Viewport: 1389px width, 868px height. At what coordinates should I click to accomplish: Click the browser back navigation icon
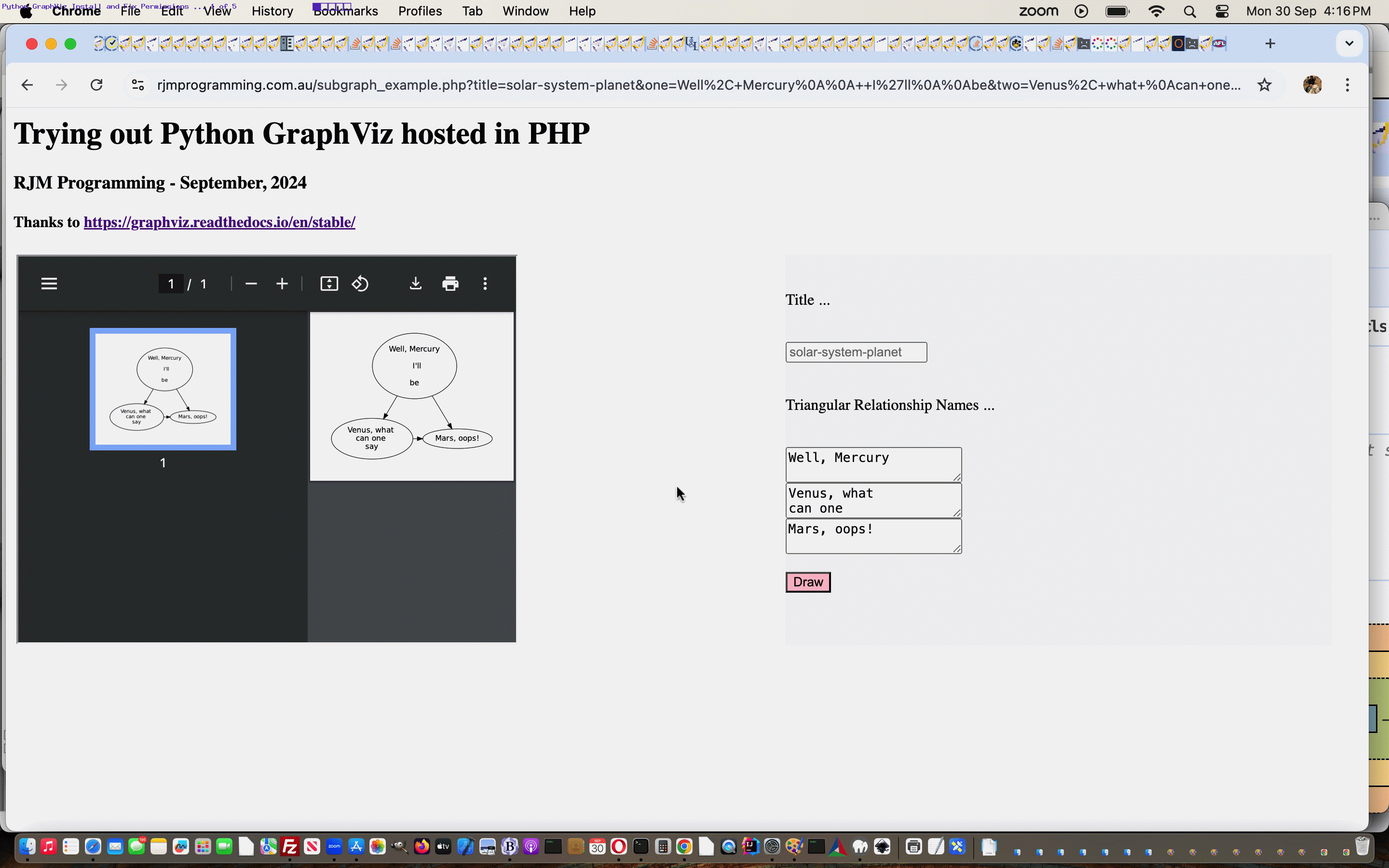pyautogui.click(x=27, y=84)
